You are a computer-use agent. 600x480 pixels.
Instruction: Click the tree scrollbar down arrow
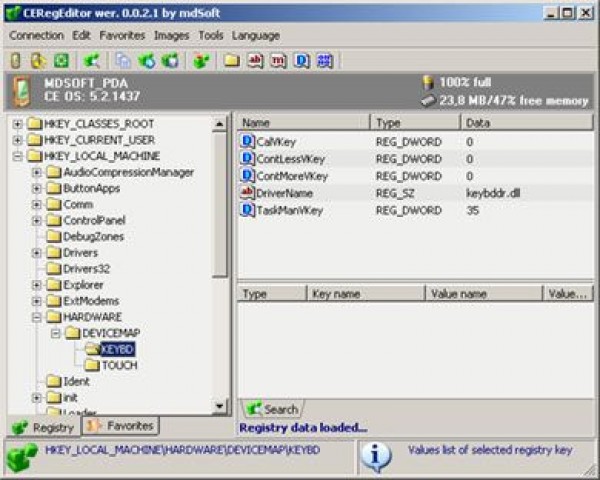pos(220,406)
